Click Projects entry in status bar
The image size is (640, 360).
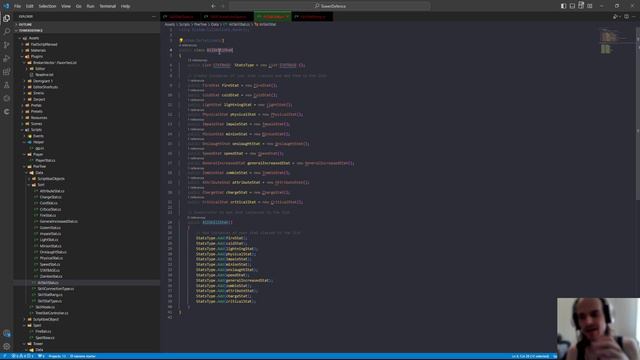point(57,356)
